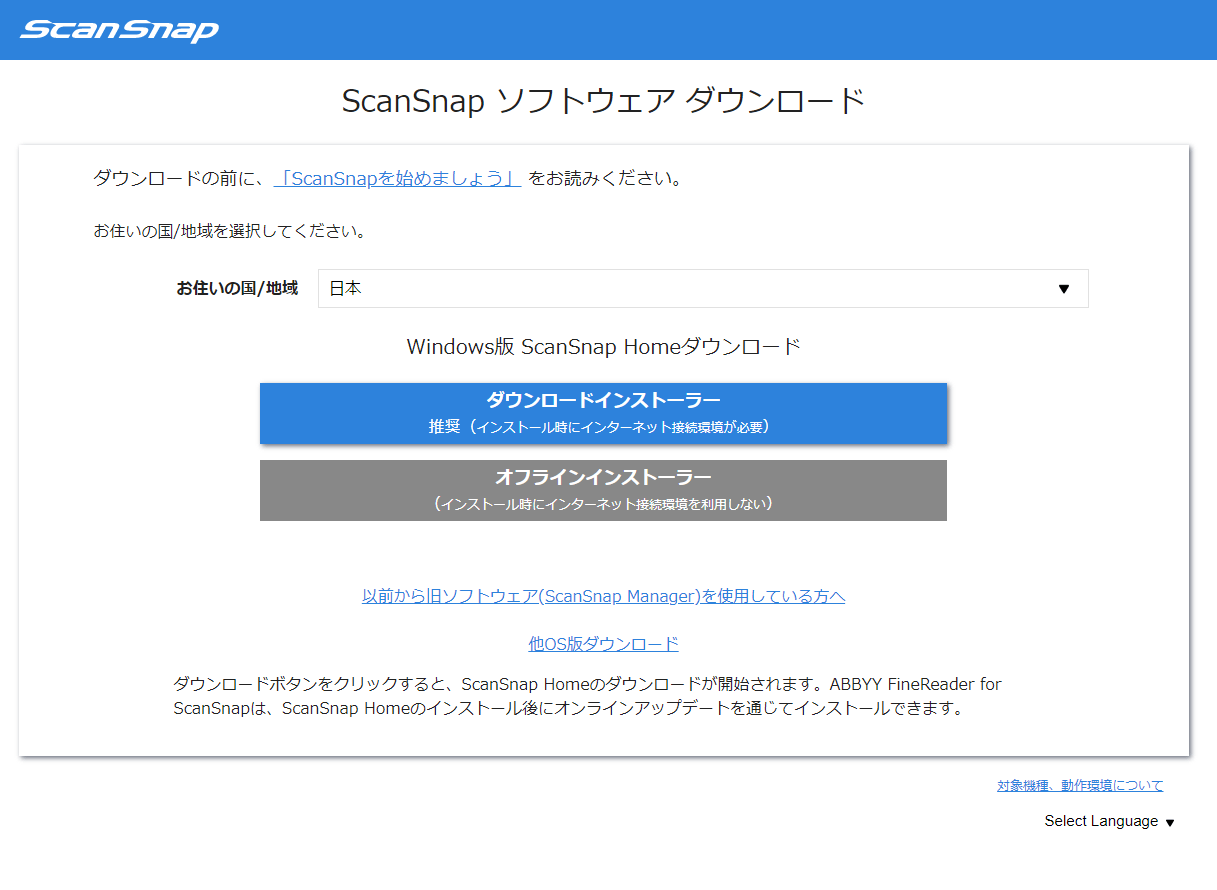The image size is (1217, 890).
Task: Choose the gray オフラインインストーラー offline installer button
Action: coord(603,489)
